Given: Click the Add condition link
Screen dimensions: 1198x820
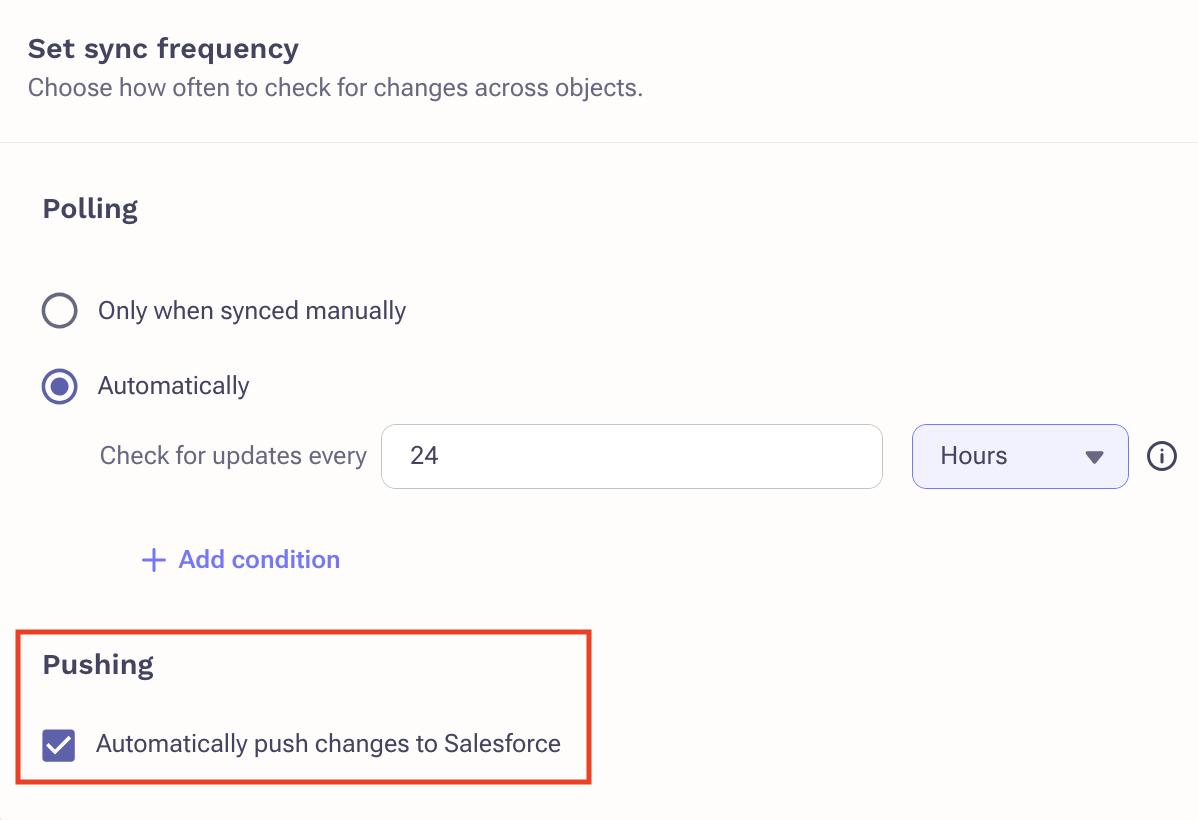Looking at the screenshot, I should [x=241, y=560].
